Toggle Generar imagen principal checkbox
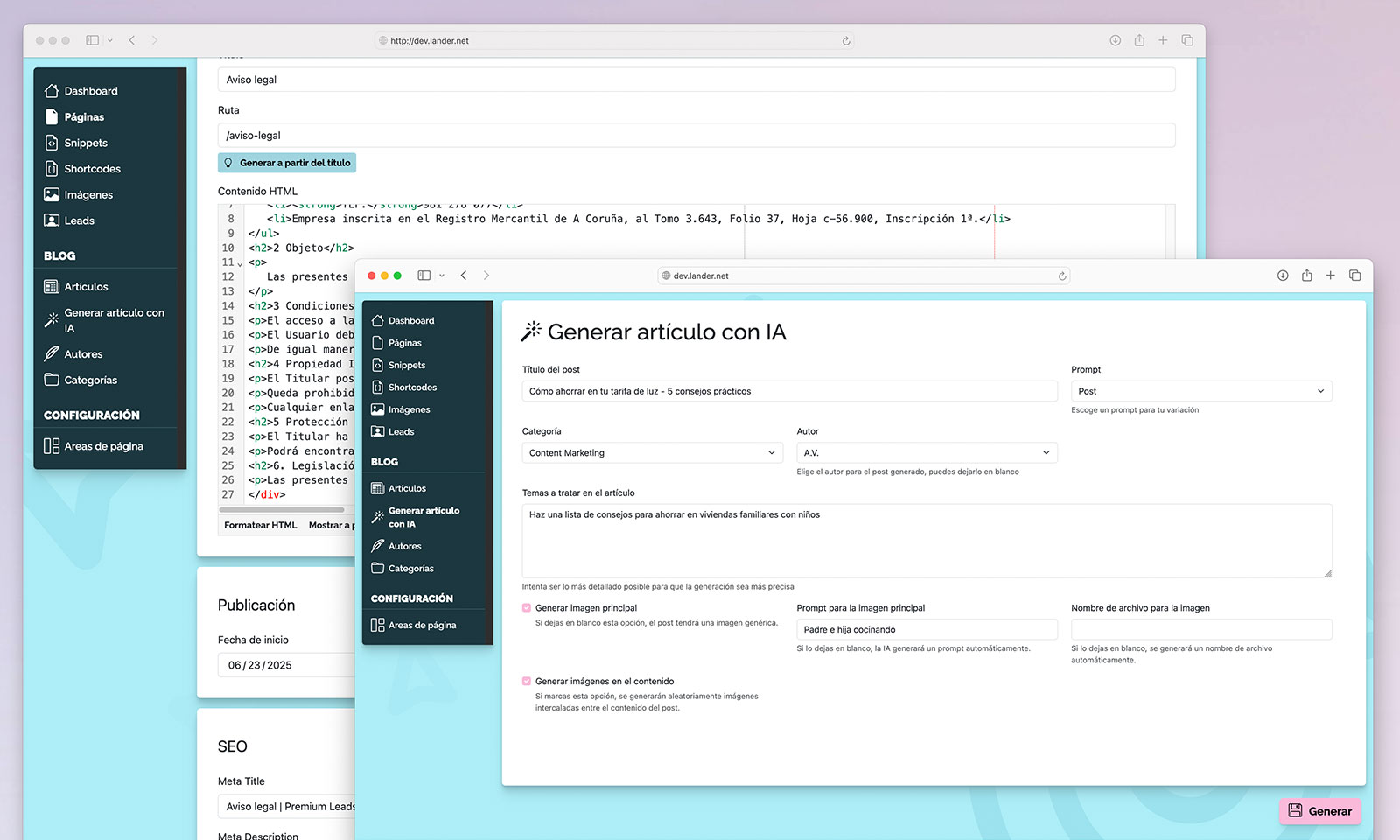The image size is (1400, 840). coord(527,608)
